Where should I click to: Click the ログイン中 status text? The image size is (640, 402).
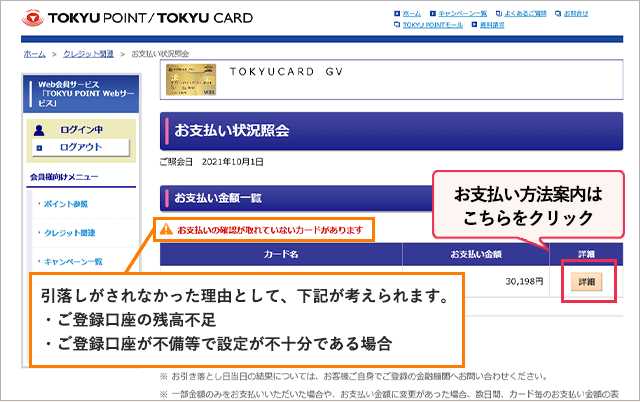pyautogui.click(x=81, y=130)
